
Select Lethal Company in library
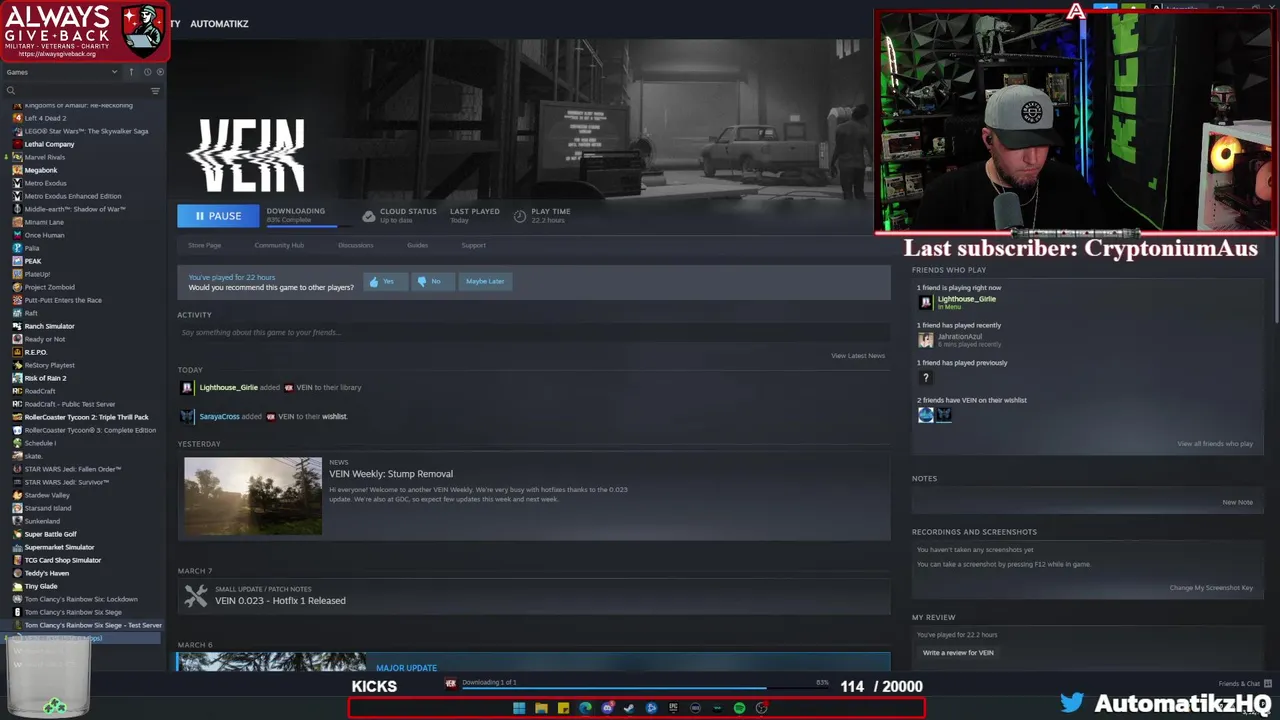49,144
